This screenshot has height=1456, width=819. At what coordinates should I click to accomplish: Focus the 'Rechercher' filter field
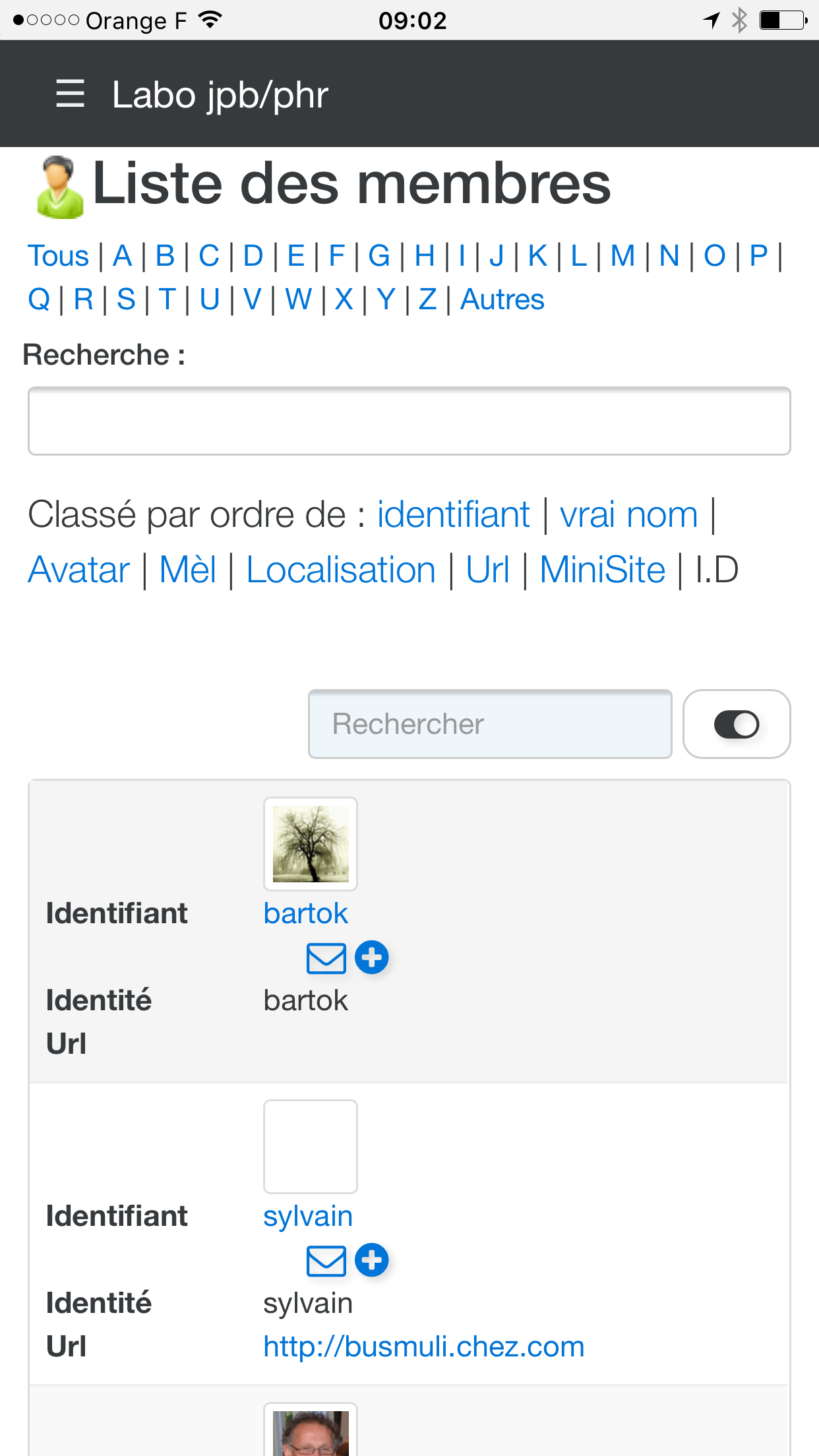pyautogui.click(x=490, y=724)
